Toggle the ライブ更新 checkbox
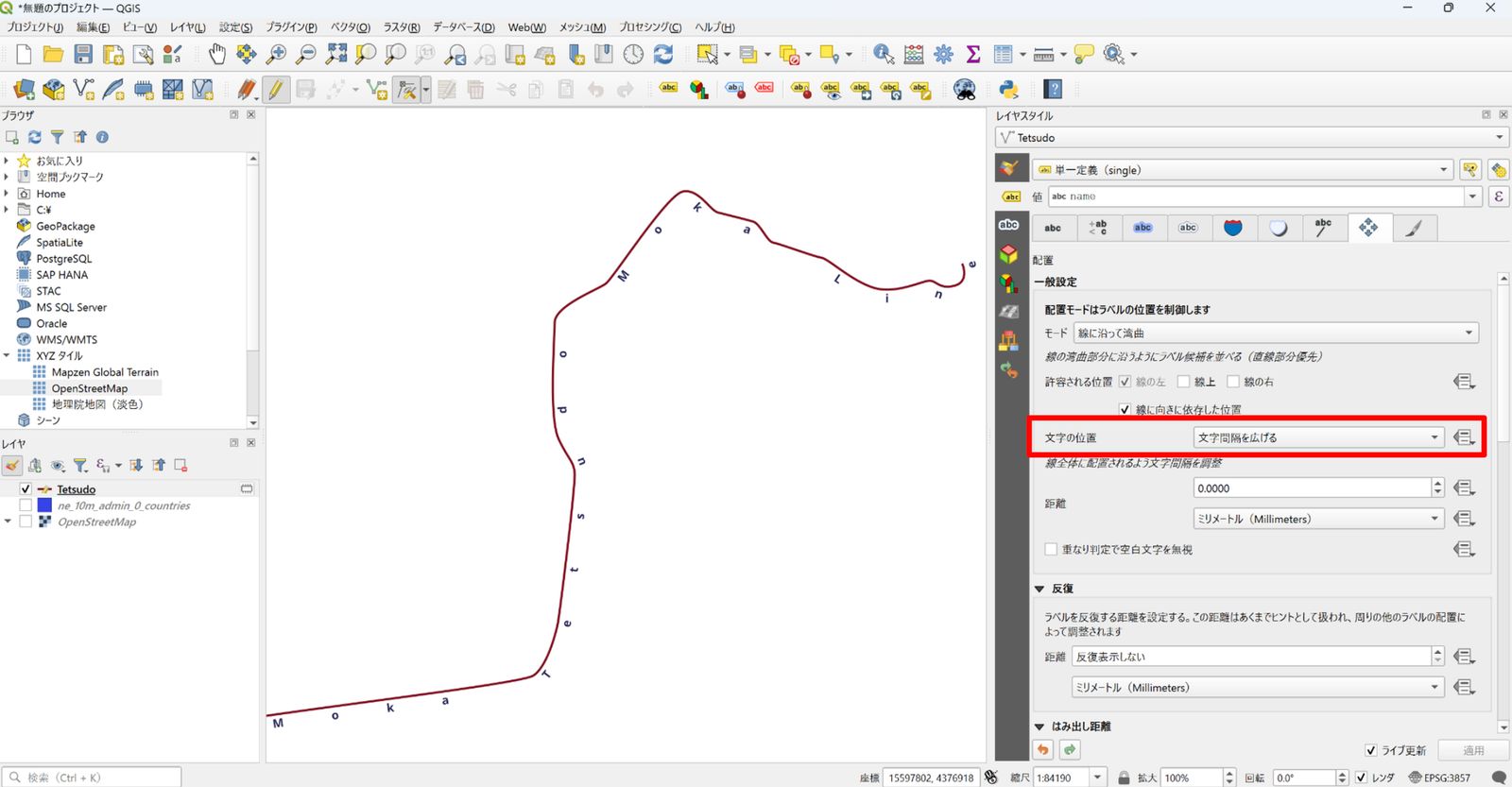Screen dimensions: 1512x787 (1371, 750)
